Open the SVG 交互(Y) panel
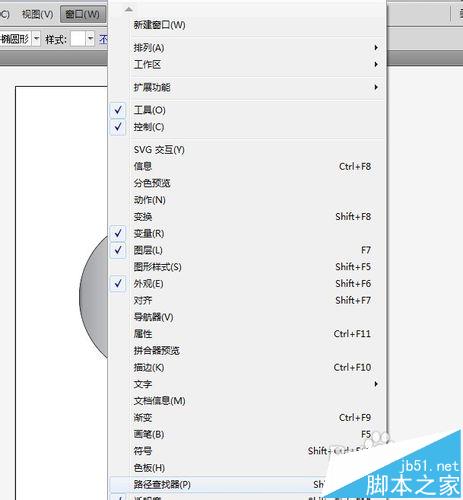 pyautogui.click(x=247, y=150)
